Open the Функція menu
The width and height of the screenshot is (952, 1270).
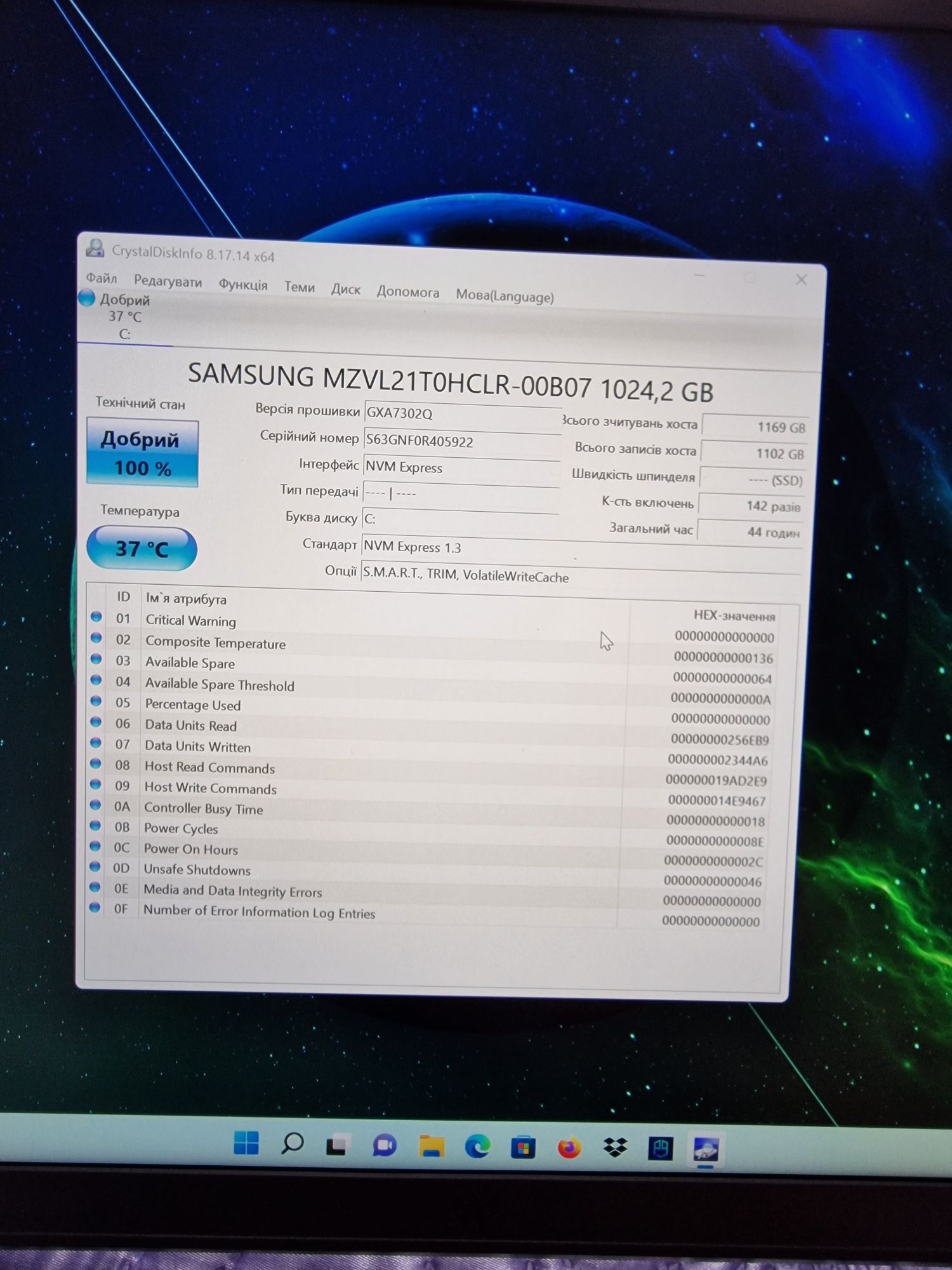pos(243,284)
